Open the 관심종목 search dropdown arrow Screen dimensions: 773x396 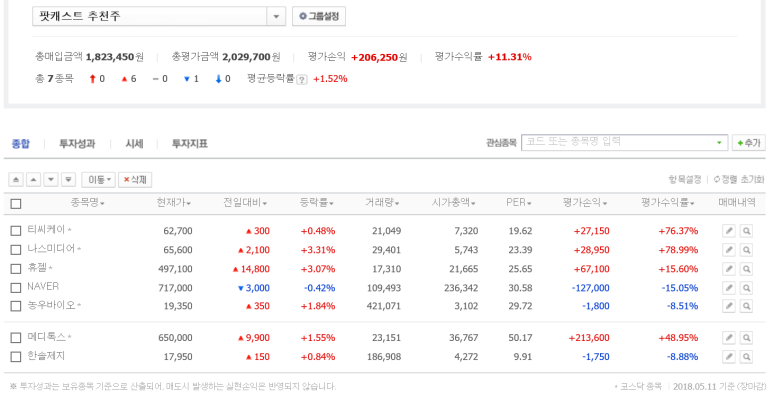(719, 143)
